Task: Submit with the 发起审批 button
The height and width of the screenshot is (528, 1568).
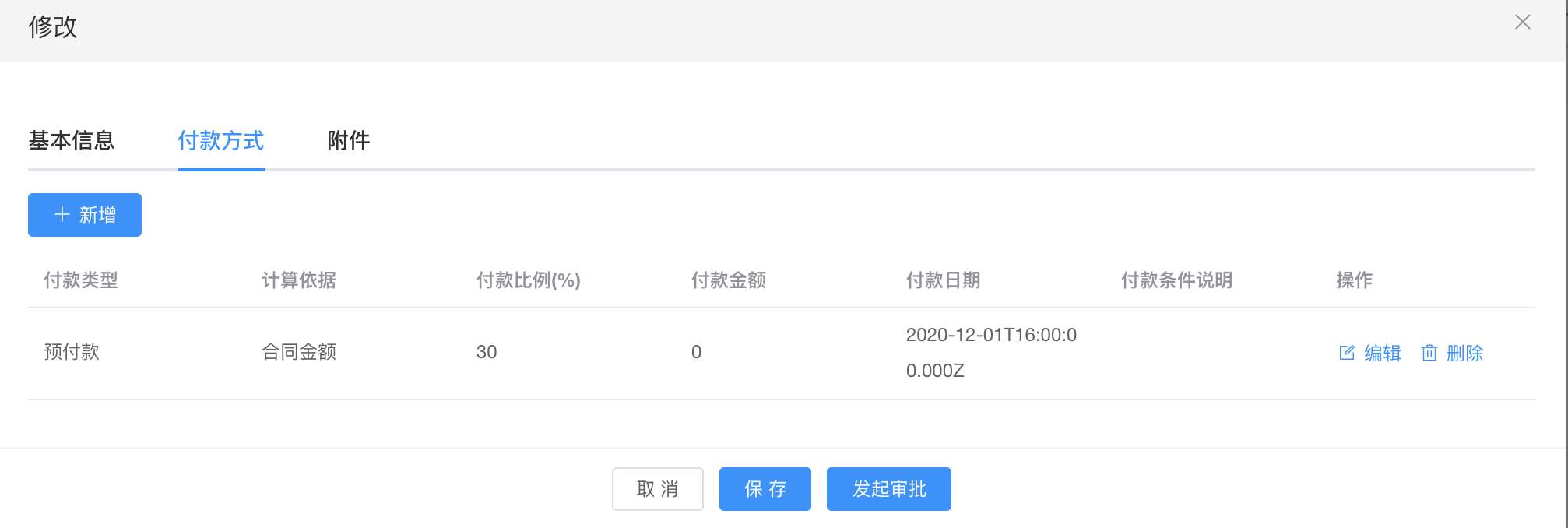Action: click(x=888, y=489)
